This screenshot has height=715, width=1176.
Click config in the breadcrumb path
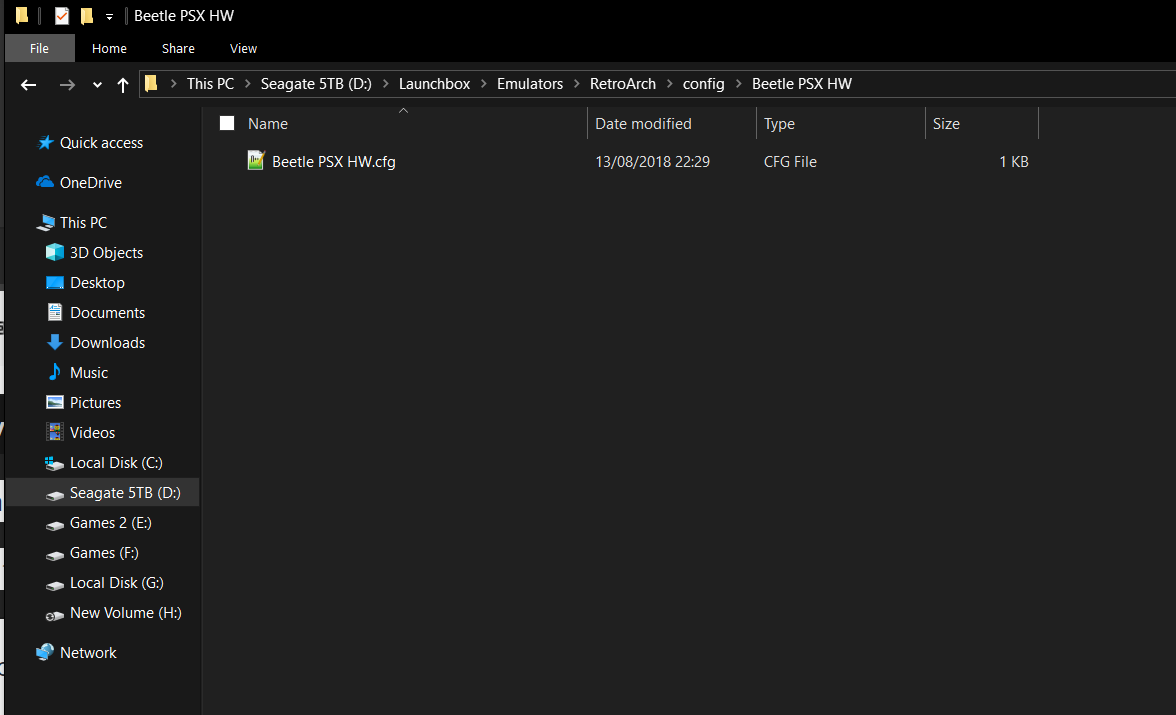tap(704, 83)
